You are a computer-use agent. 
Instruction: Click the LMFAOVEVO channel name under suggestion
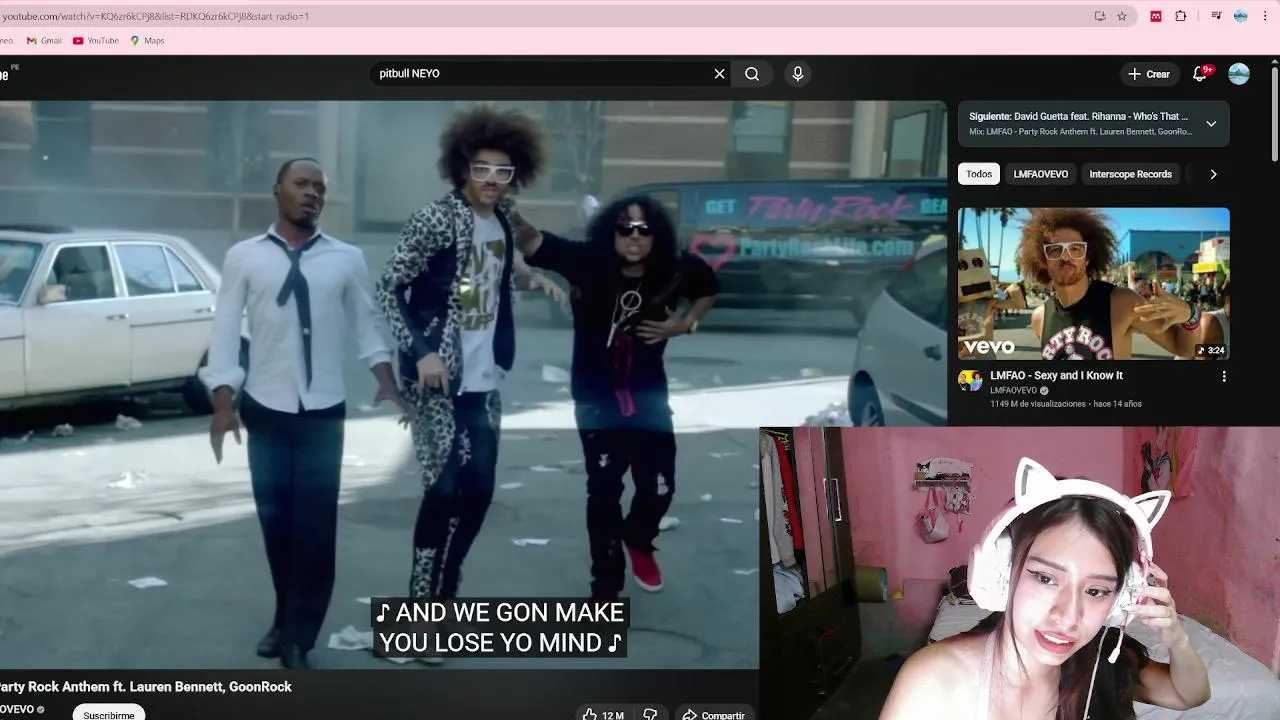click(1013, 391)
